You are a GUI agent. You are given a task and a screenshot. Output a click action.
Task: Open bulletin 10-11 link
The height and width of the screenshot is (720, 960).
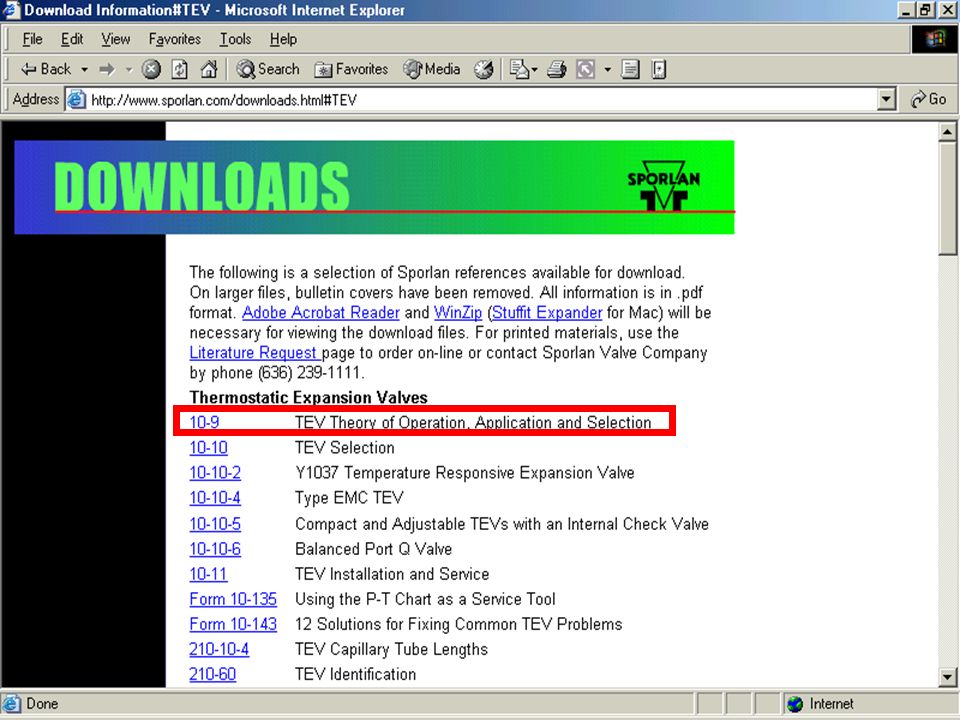pyautogui.click(x=208, y=574)
